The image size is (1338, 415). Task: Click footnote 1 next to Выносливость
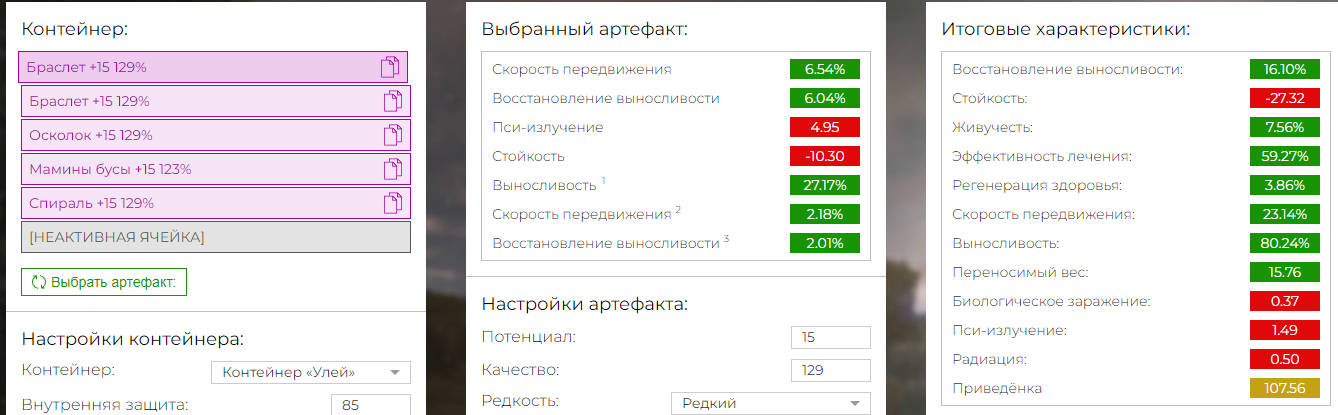604,181
